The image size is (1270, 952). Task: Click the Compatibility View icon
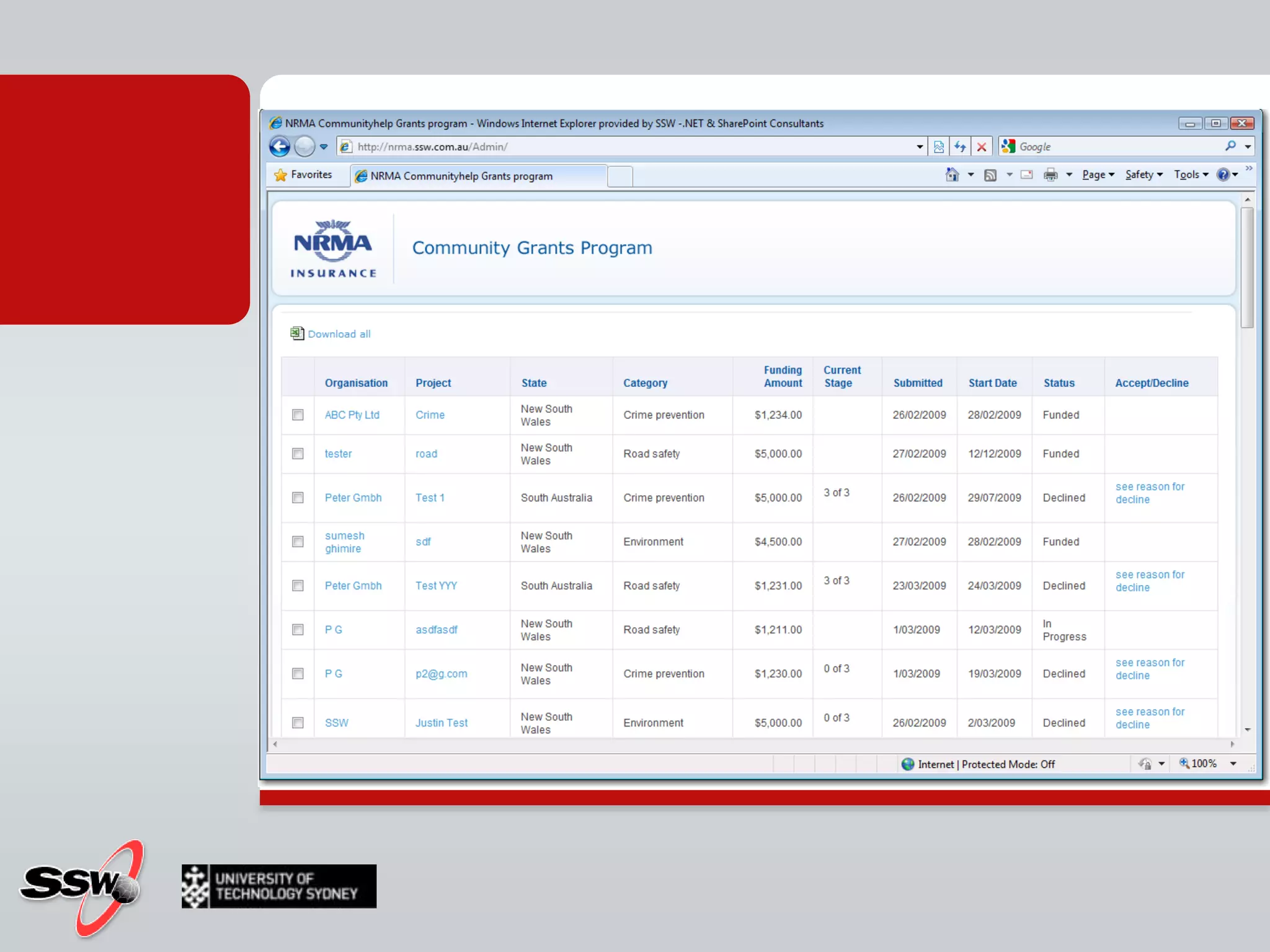[939, 147]
